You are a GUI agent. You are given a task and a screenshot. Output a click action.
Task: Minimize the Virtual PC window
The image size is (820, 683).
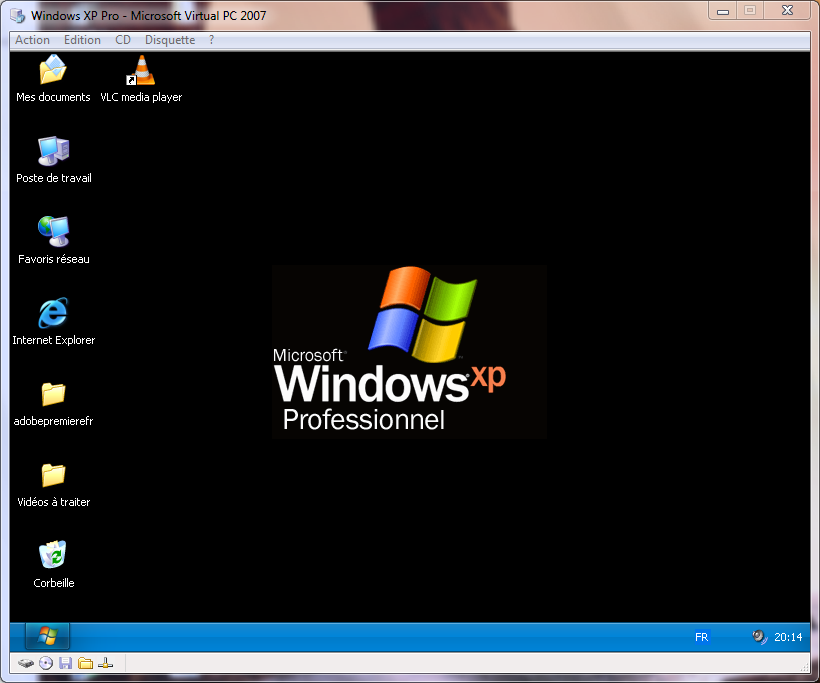coord(723,10)
